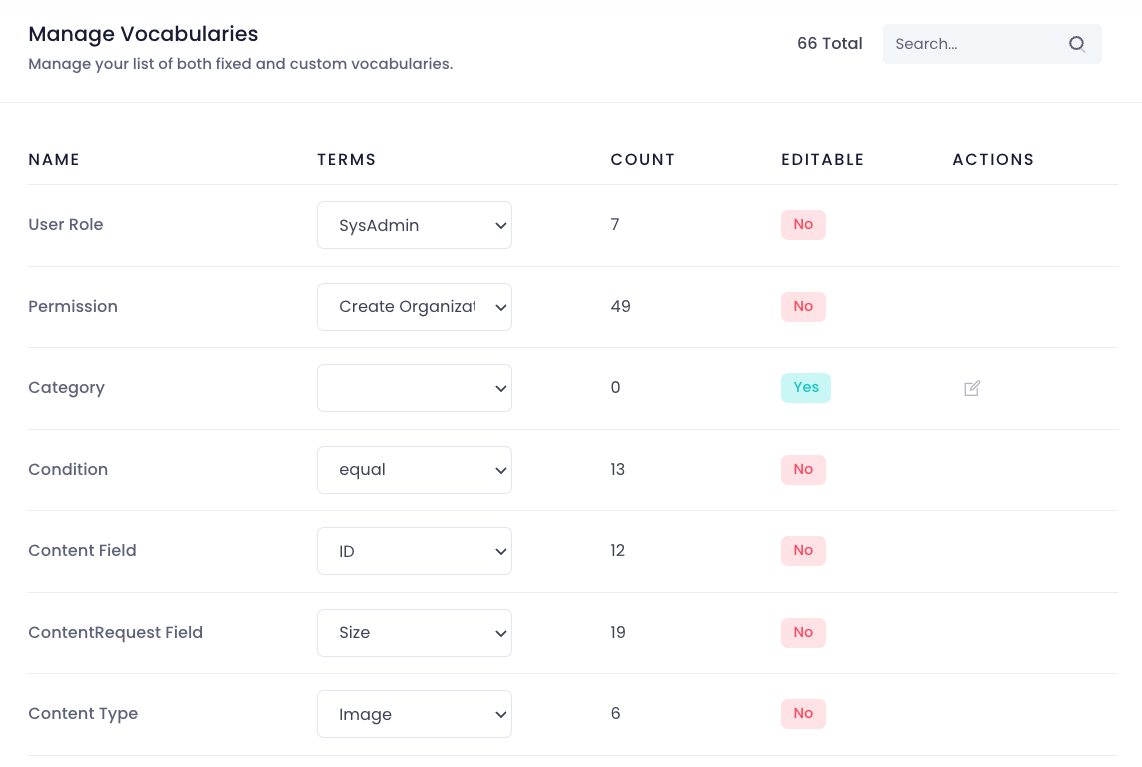Click the count 49 for Permission
Viewport: 1142px width, 767px height.
pos(621,307)
